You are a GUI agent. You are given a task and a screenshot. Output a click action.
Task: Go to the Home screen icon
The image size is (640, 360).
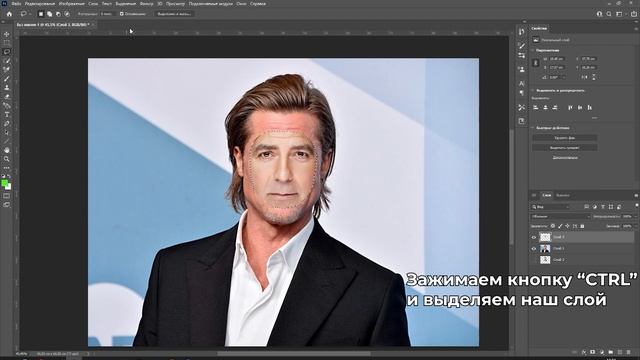9,14
